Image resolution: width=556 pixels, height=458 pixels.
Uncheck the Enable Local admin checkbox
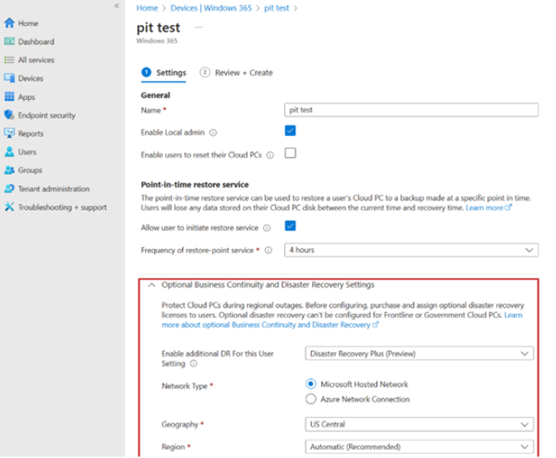point(290,131)
